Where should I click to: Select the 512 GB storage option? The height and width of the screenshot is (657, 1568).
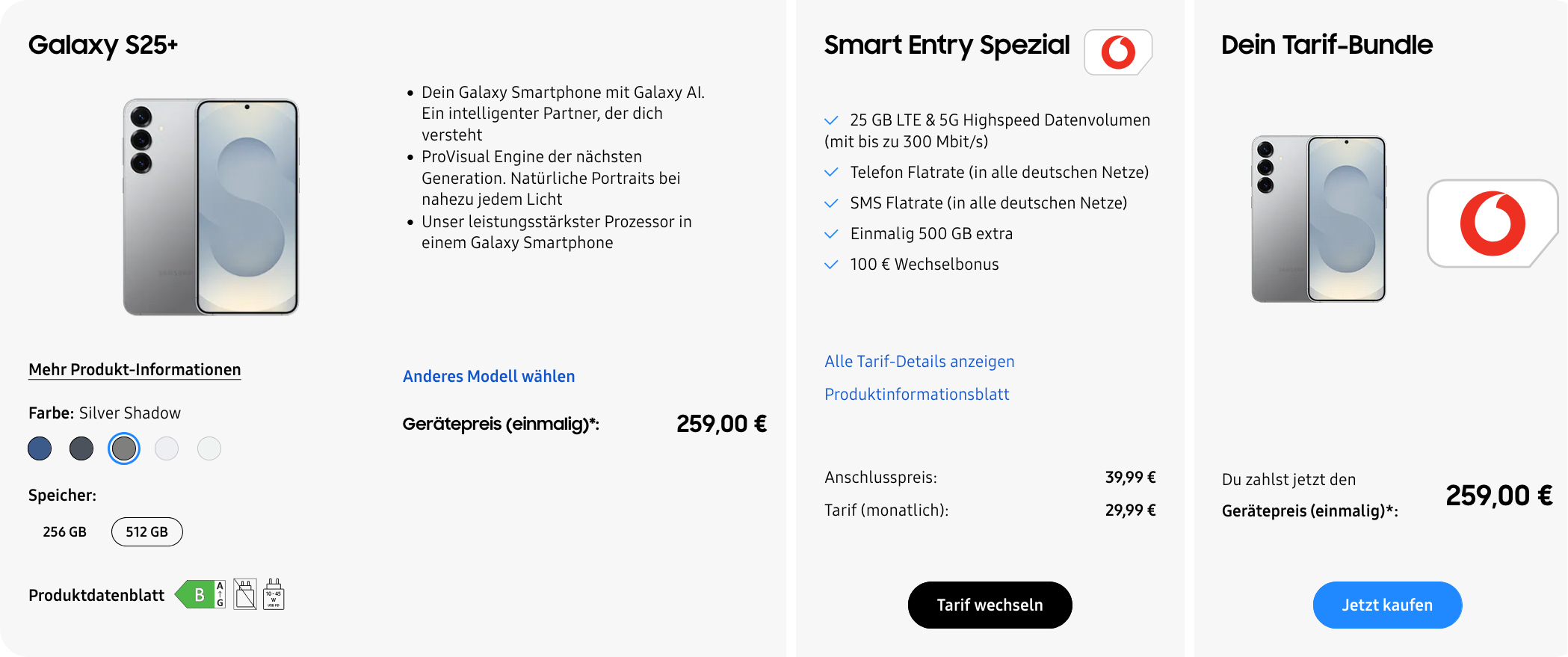(x=146, y=532)
